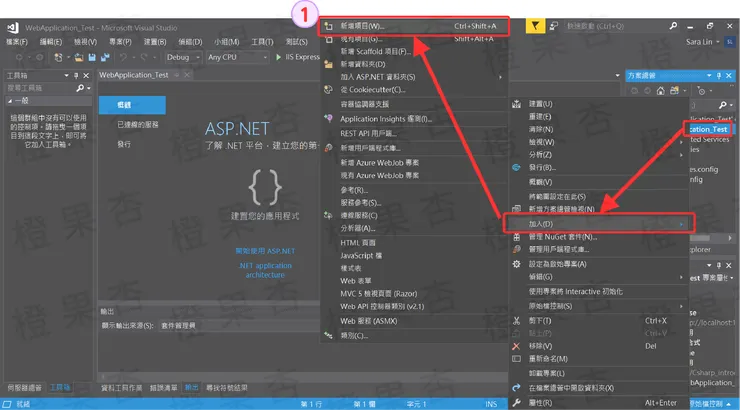Choose 加入(D) in the context menu
The height and width of the screenshot is (410, 740).
click(598, 224)
